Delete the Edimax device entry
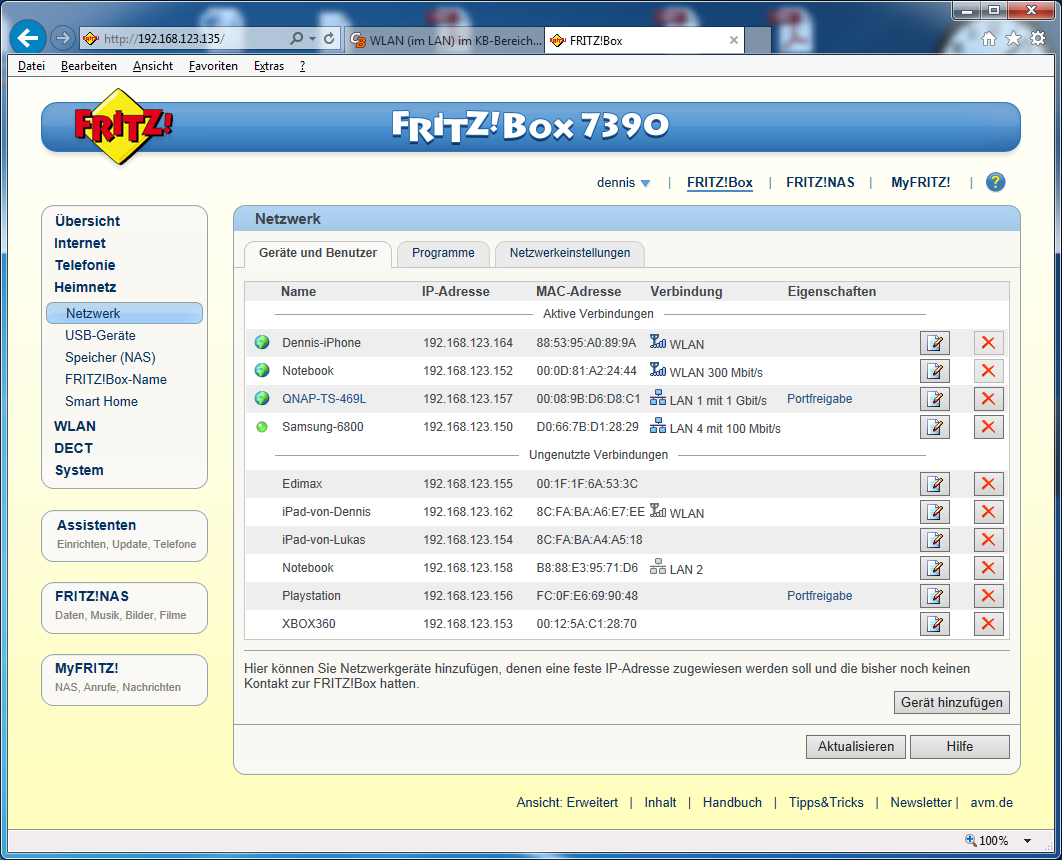The image size is (1062, 860). pos(988,483)
